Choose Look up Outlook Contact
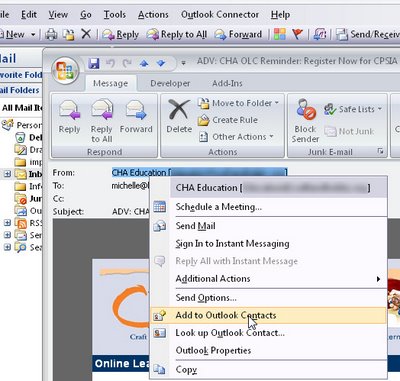 269,333
